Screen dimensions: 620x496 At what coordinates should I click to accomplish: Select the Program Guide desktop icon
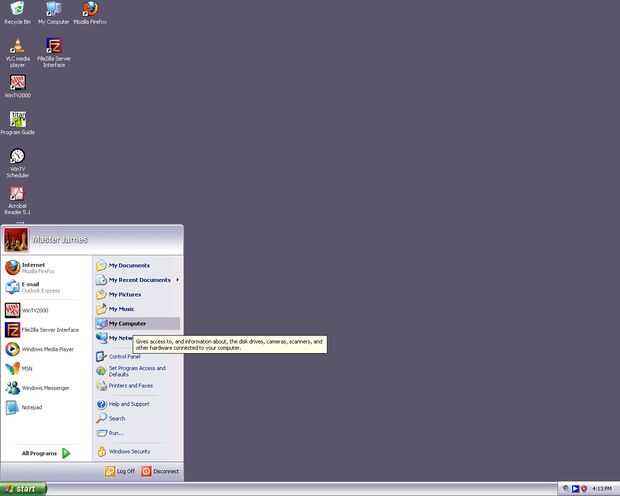click(x=17, y=123)
